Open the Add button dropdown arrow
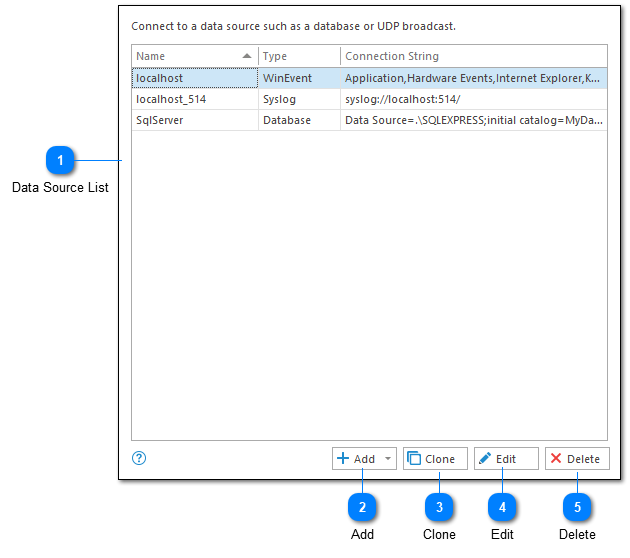The height and width of the screenshot is (558, 630). point(388,459)
